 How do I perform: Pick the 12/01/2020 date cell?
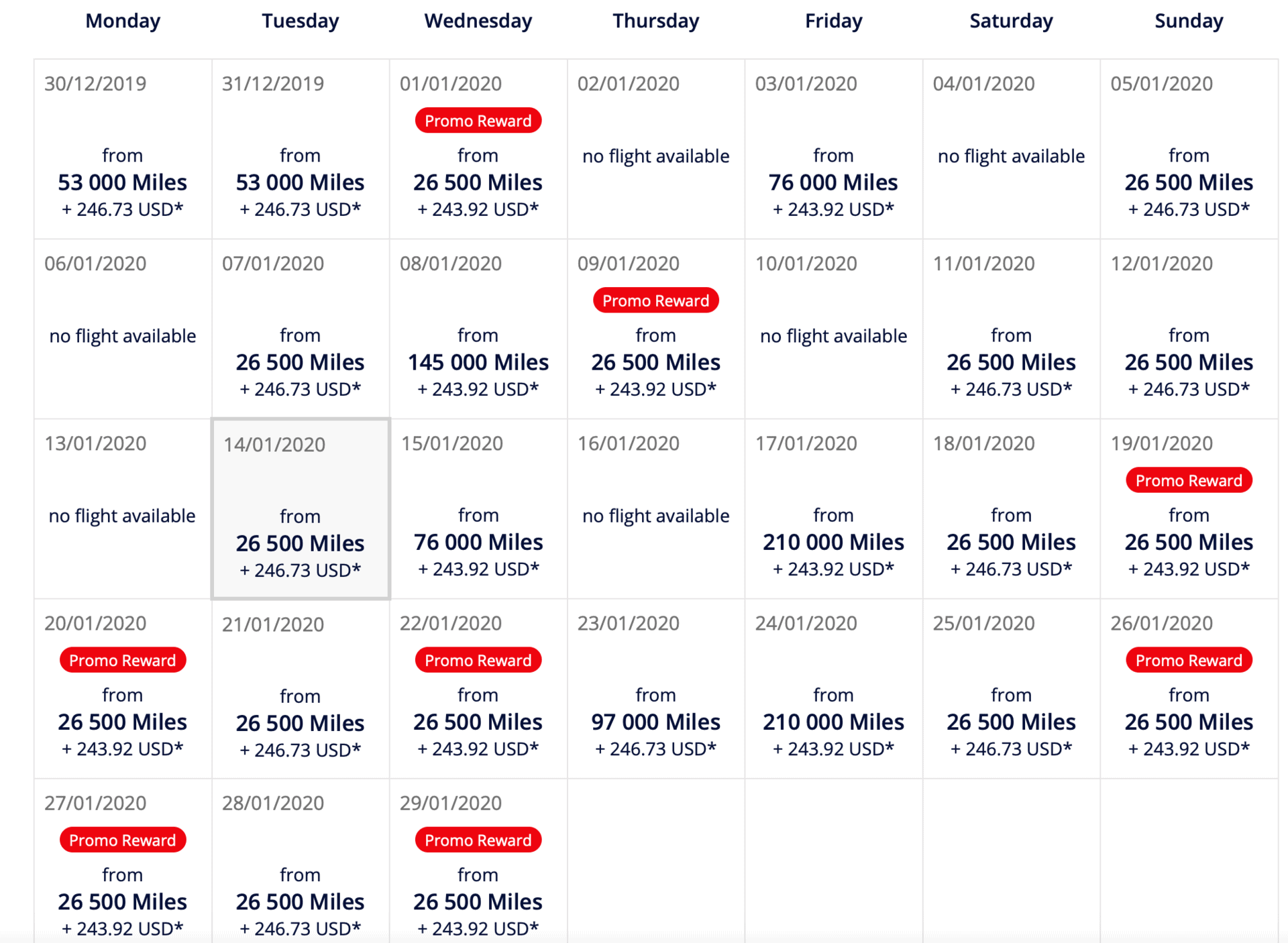1189,329
